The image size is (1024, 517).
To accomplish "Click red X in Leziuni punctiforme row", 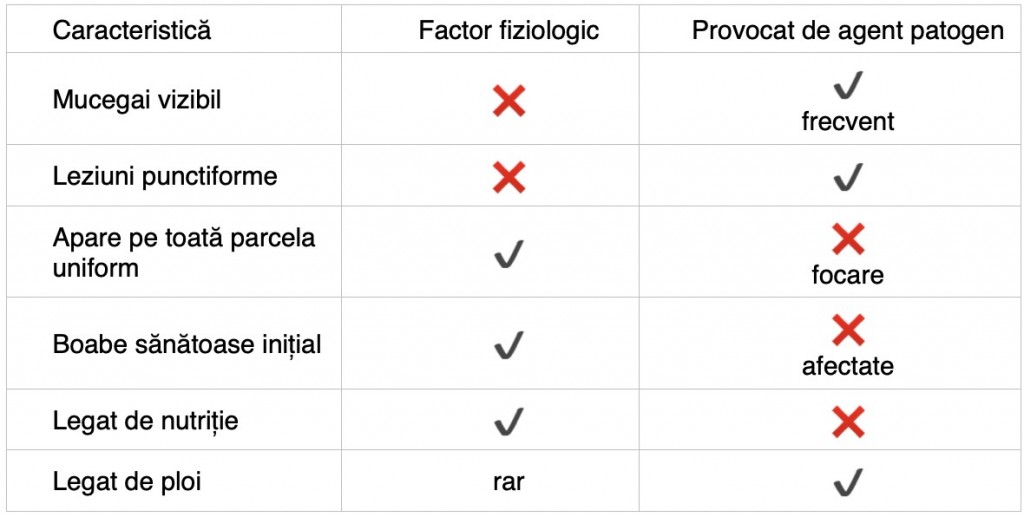I will point(509,177).
